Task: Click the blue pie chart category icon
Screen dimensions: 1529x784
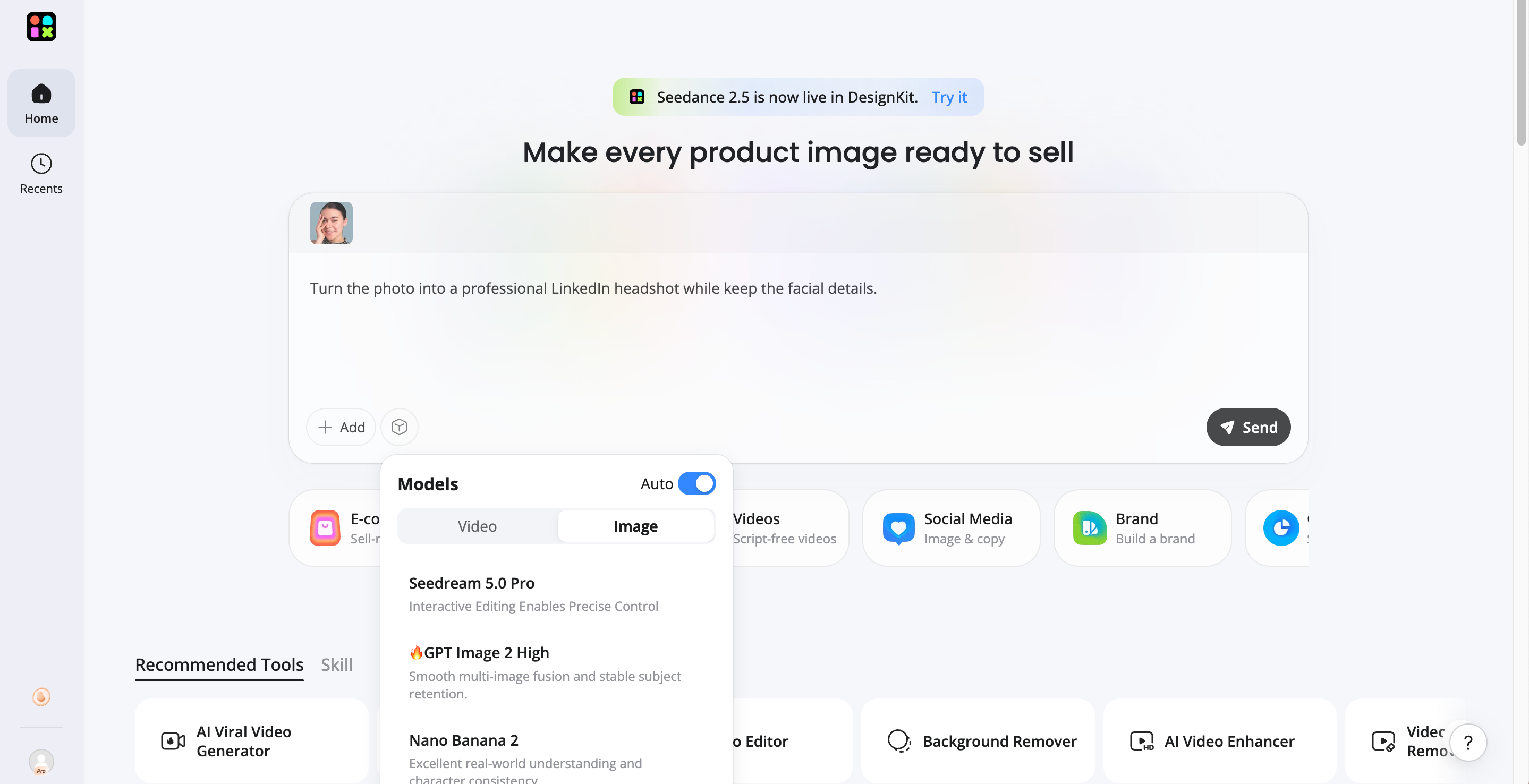Action: click(x=1281, y=527)
